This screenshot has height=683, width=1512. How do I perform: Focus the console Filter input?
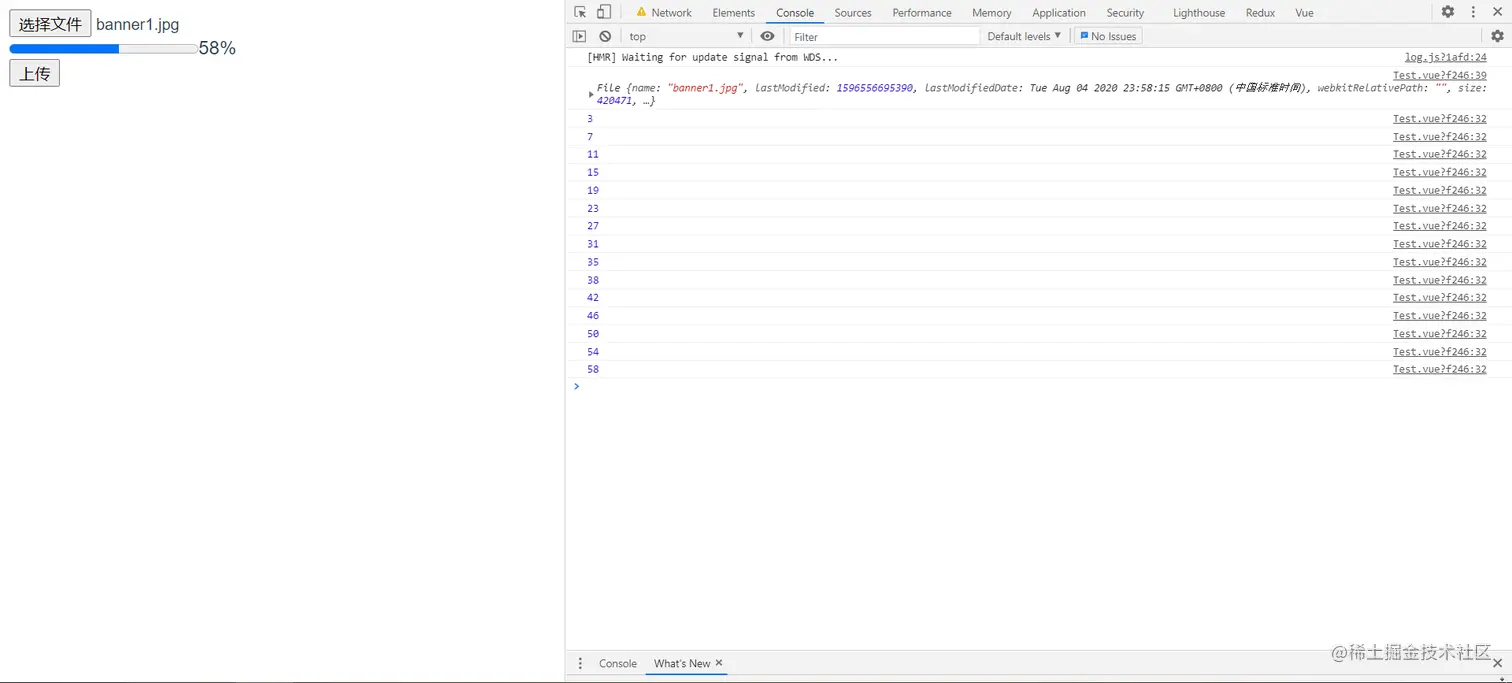click(x=884, y=36)
